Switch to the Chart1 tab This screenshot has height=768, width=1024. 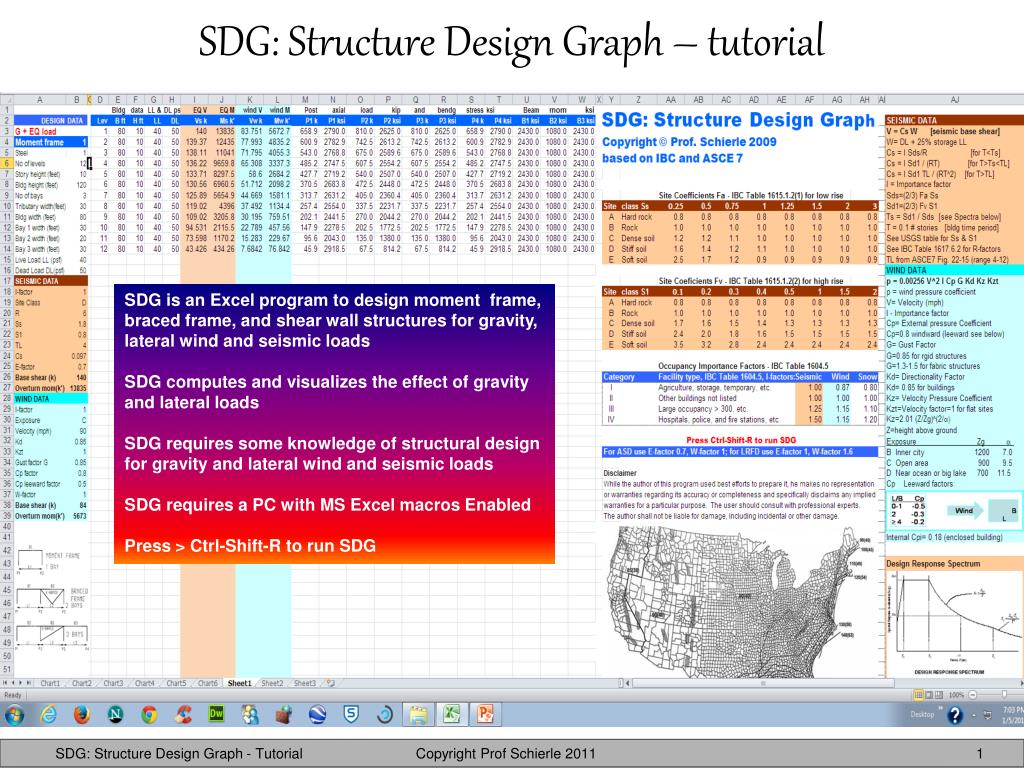click(50, 683)
